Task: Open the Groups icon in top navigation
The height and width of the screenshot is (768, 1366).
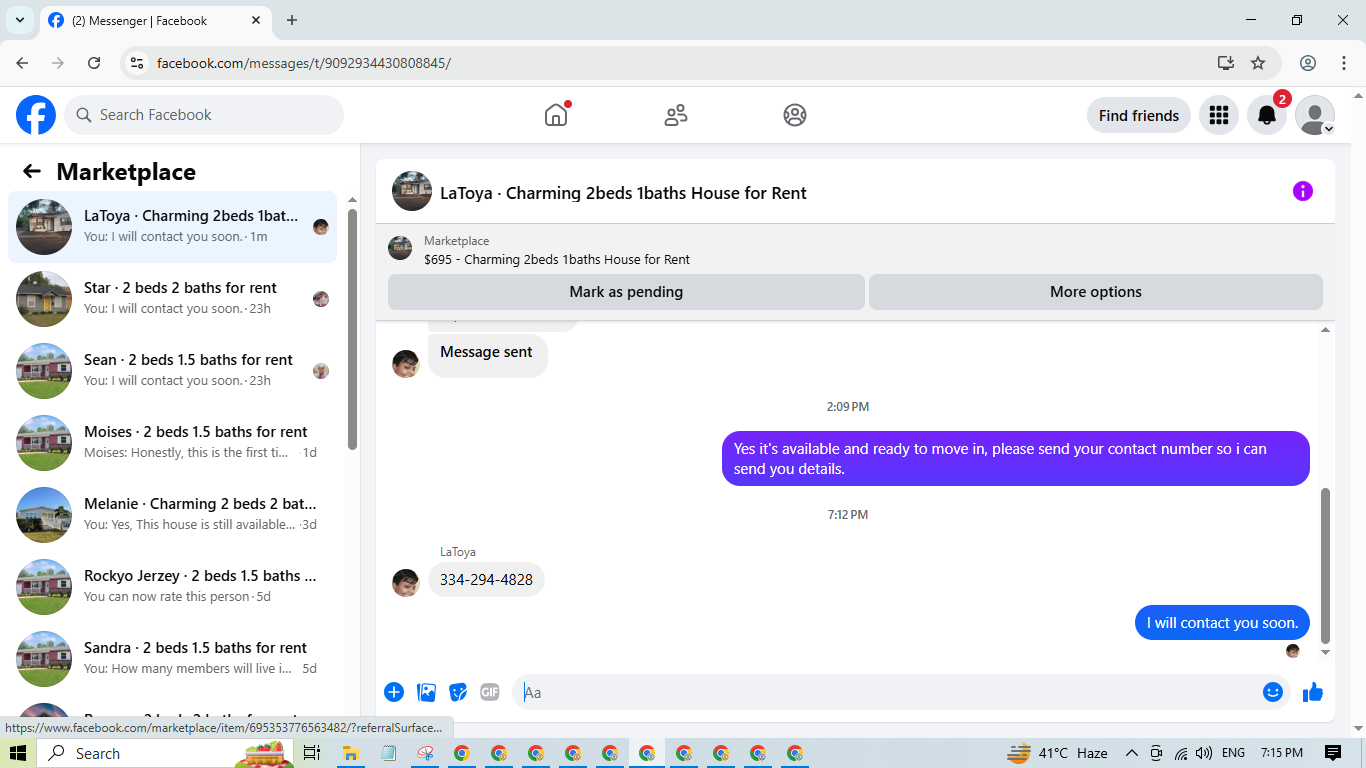Action: (795, 115)
